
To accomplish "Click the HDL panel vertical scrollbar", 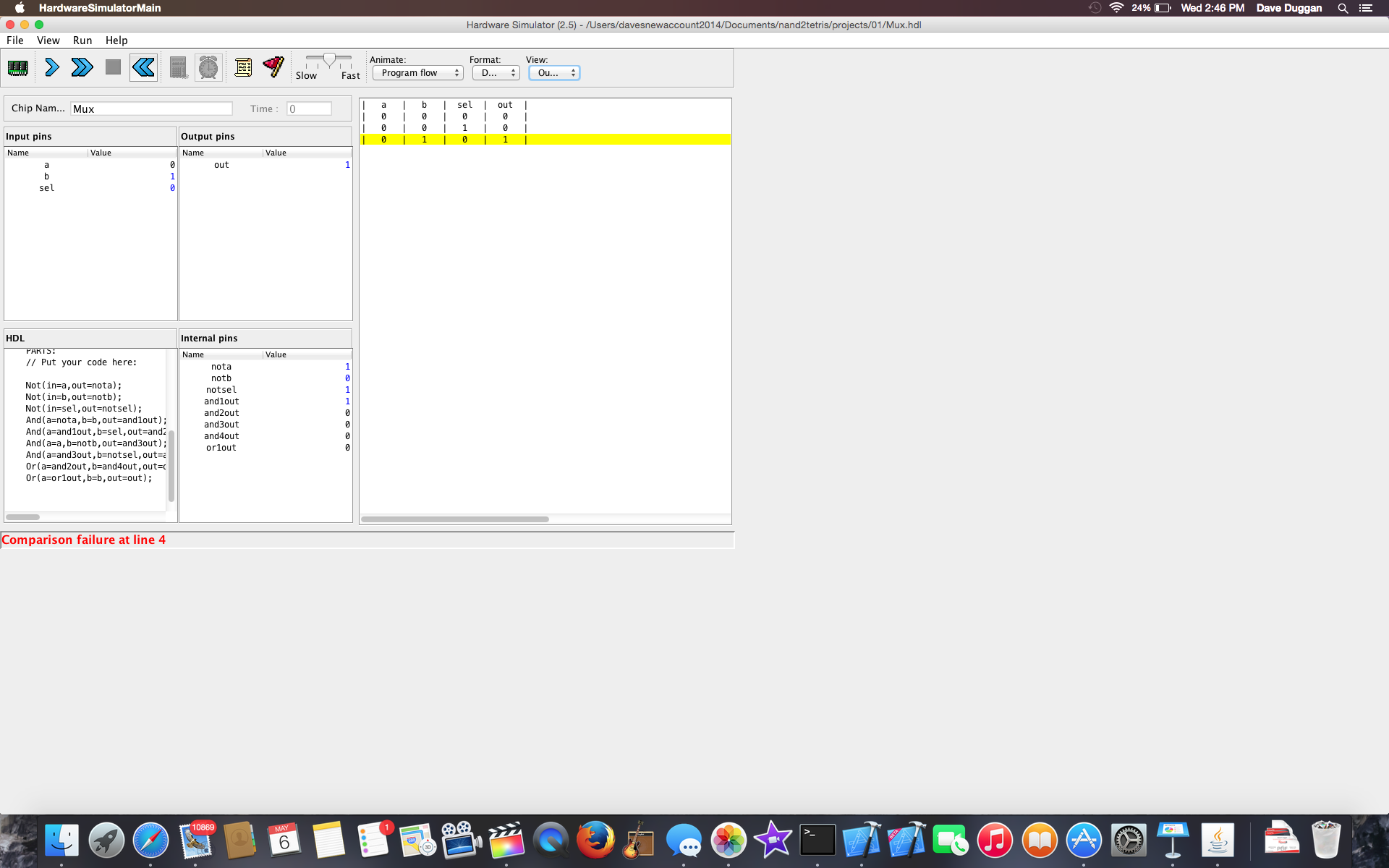I will tap(171, 467).
